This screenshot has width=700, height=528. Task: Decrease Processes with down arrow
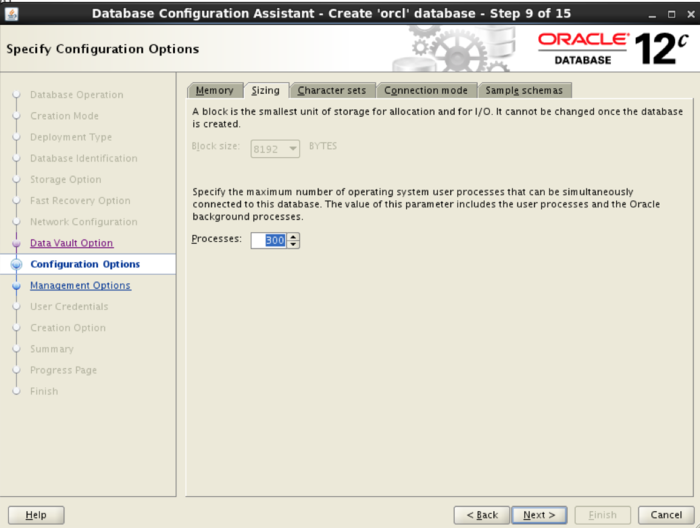293,245
